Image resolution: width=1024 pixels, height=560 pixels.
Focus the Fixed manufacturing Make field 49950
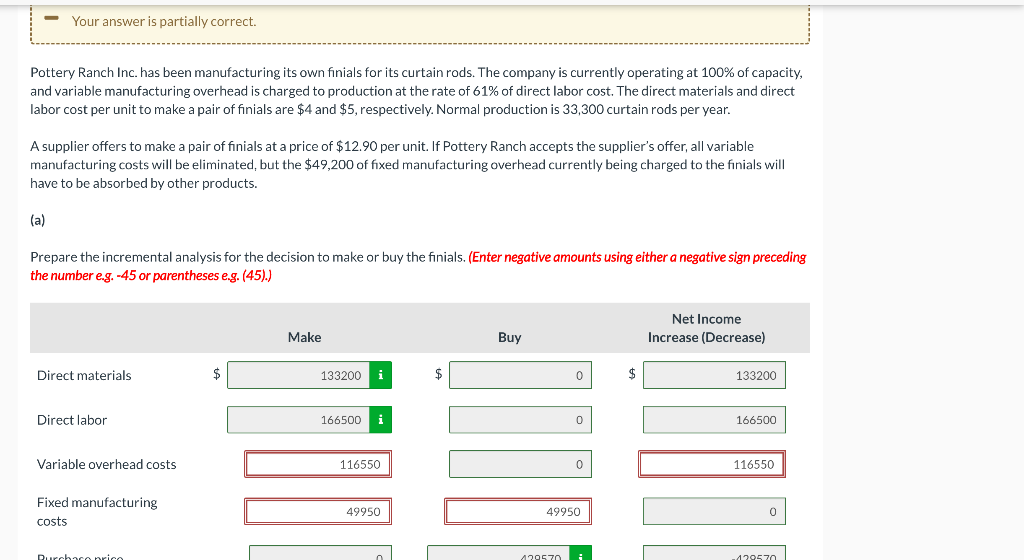point(318,512)
